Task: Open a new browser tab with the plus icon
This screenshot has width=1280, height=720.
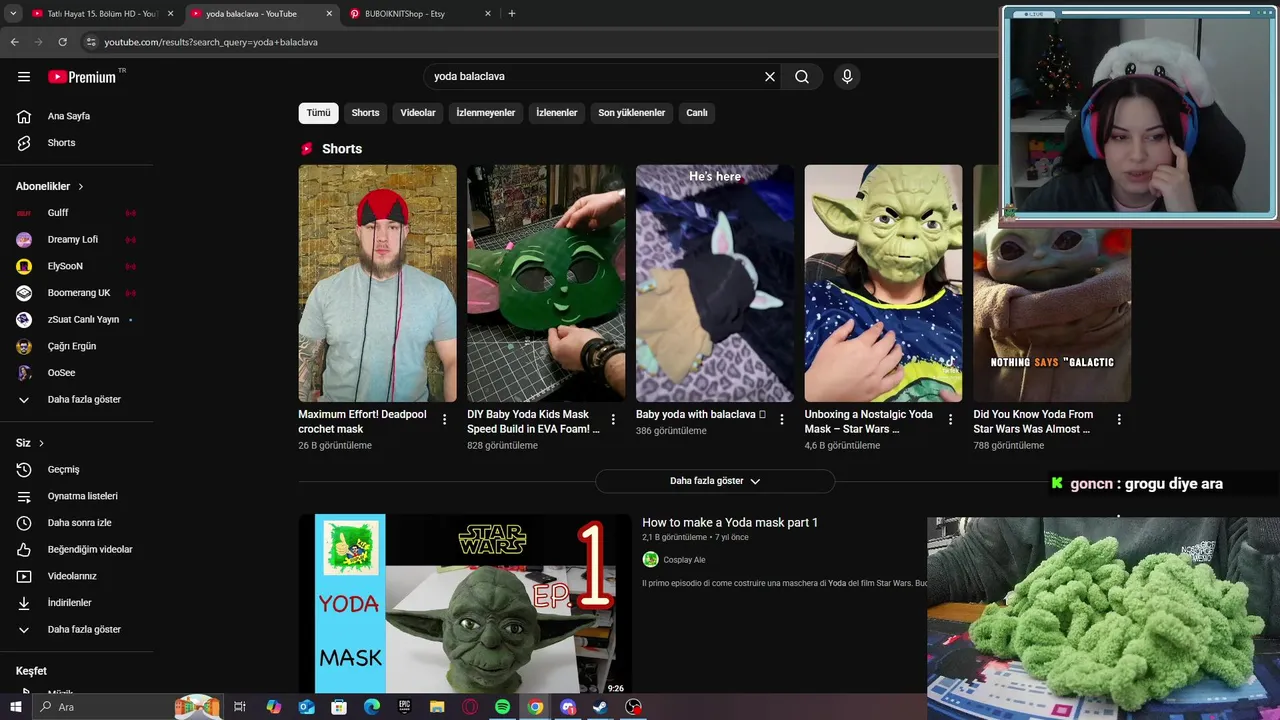Action: tap(512, 14)
